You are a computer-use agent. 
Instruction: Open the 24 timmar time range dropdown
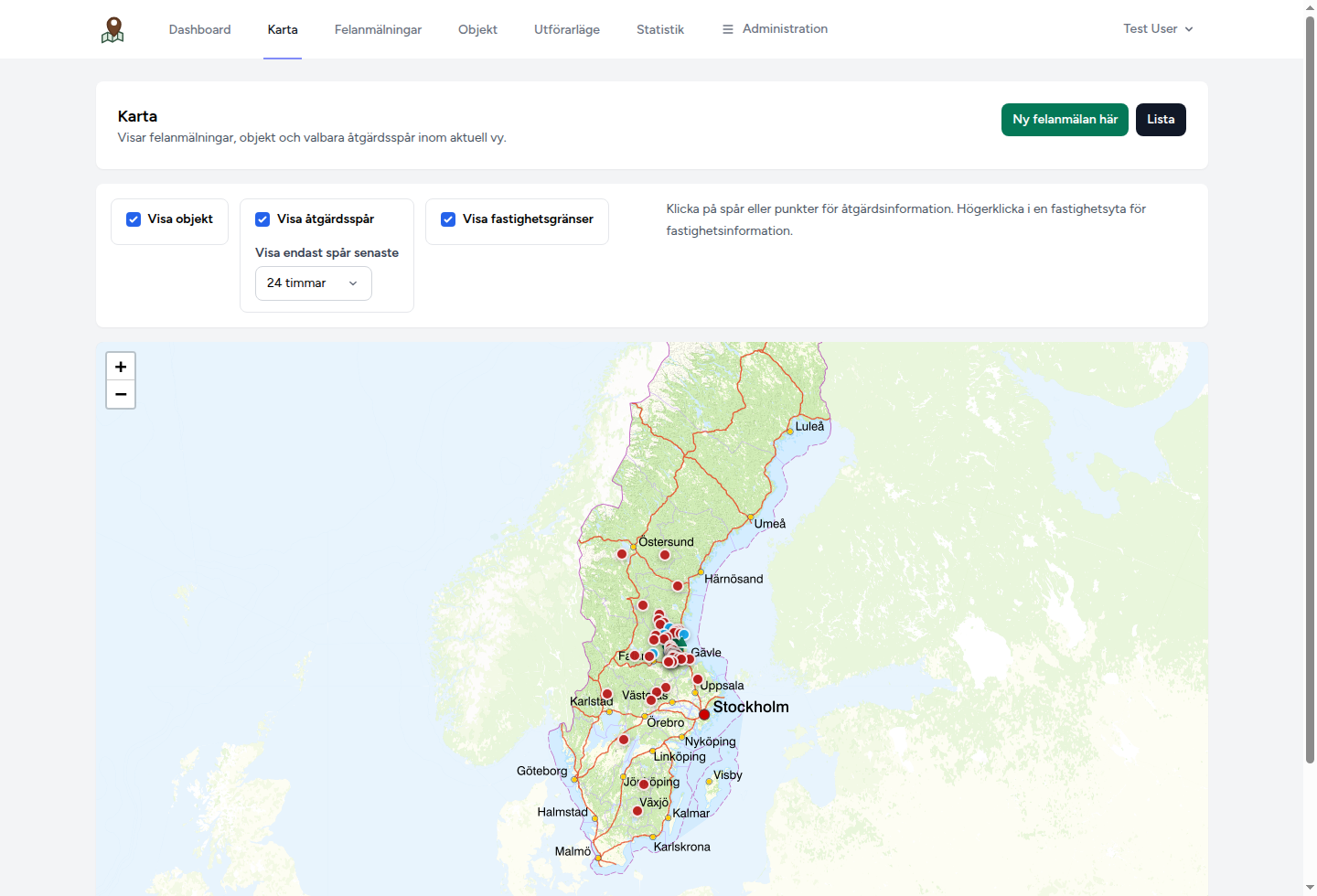click(x=313, y=283)
